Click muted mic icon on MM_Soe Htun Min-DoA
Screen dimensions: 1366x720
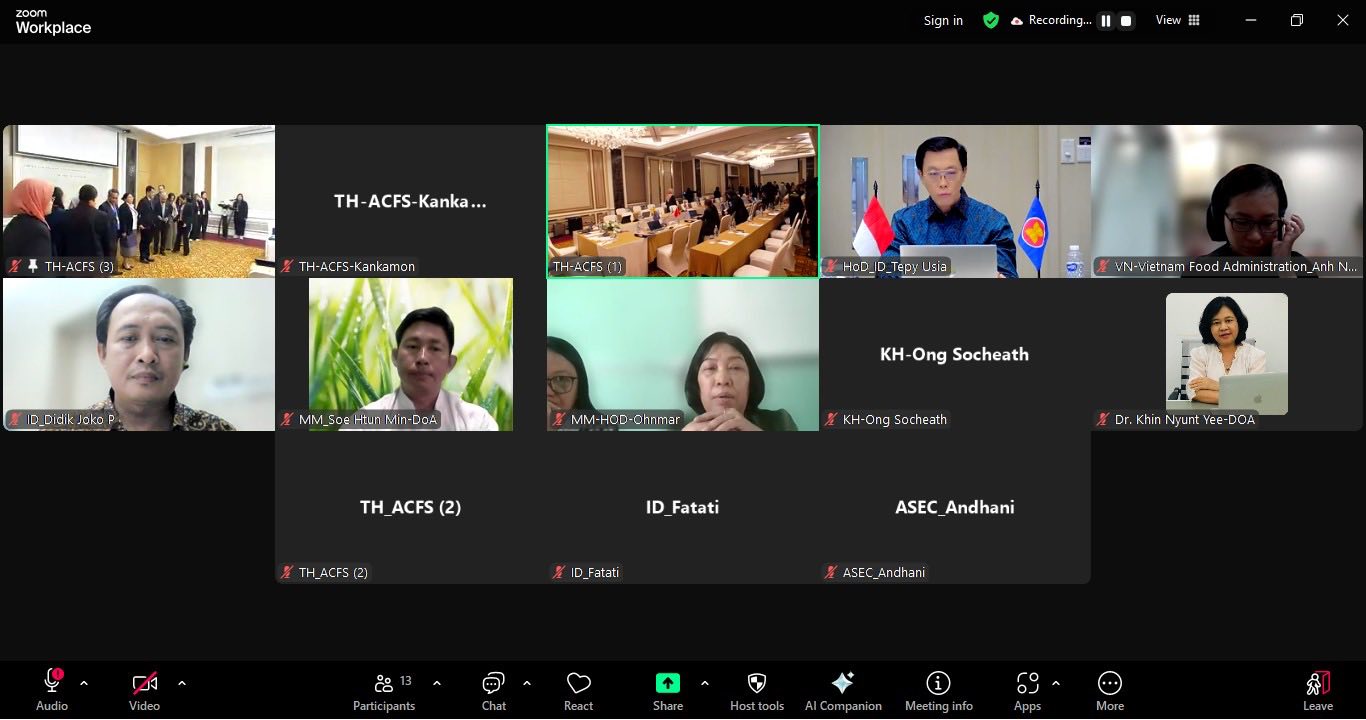pos(288,419)
